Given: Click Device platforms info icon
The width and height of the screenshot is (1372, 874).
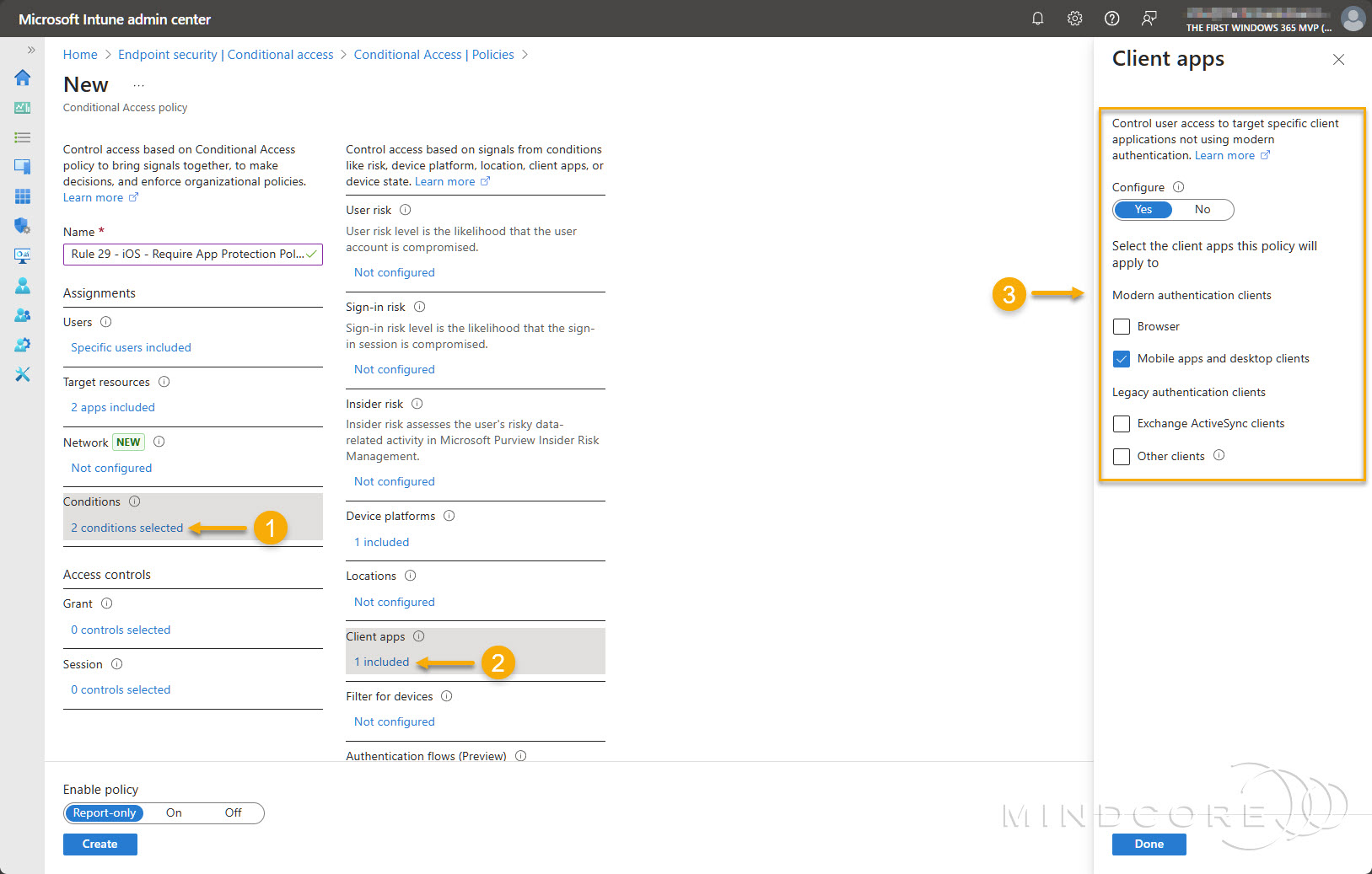Looking at the screenshot, I should click(449, 516).
